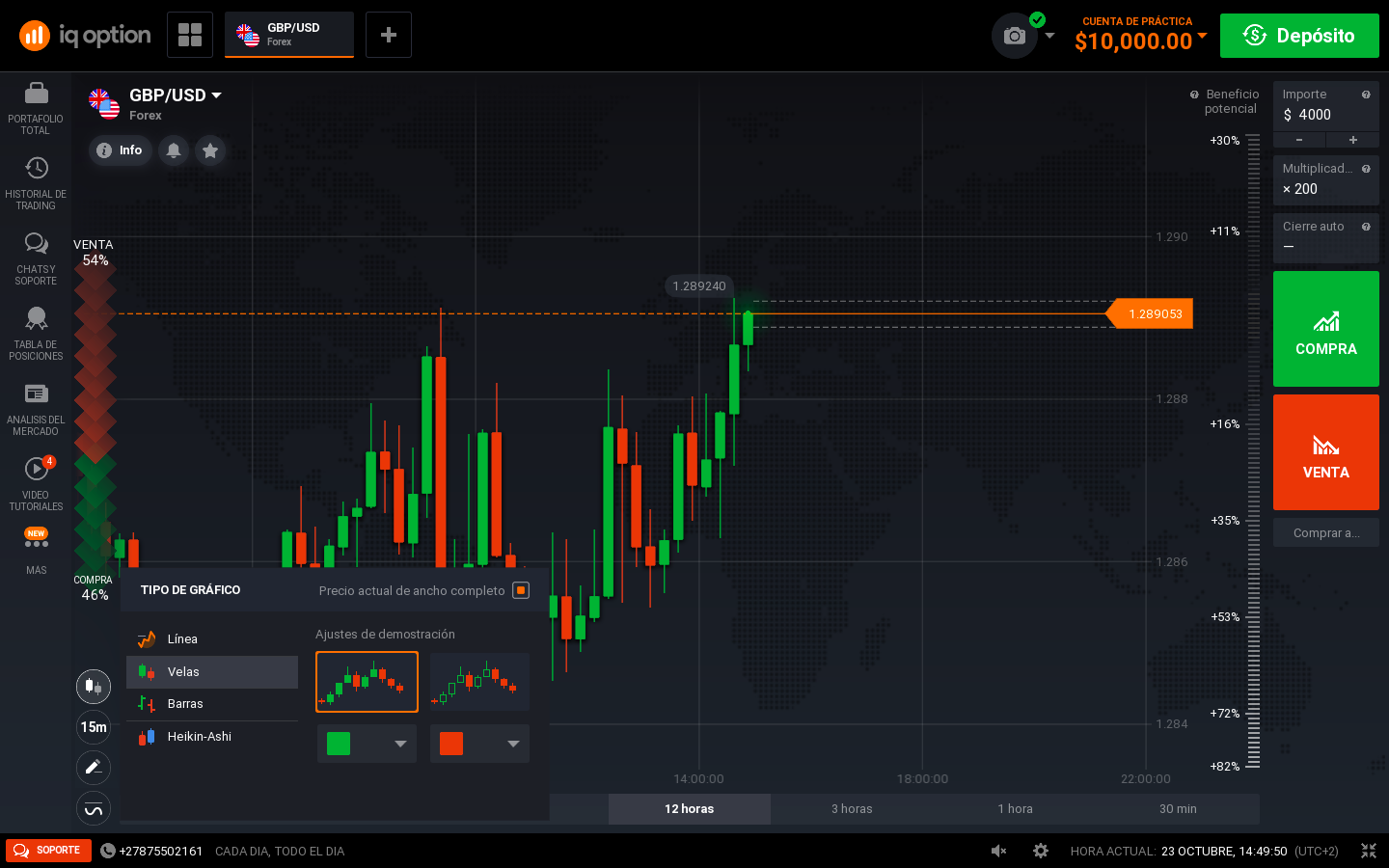The width and height of the screenshot is (1389, 868).
Task: Open the Multiplicador × 200 selector
Action: [1326, 180]
